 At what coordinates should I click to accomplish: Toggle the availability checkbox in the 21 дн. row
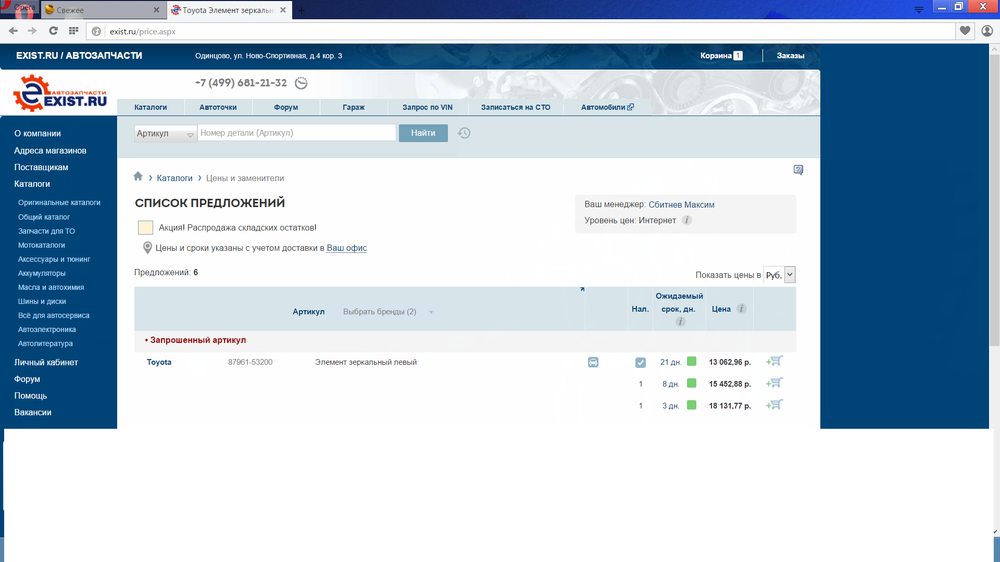640,362
